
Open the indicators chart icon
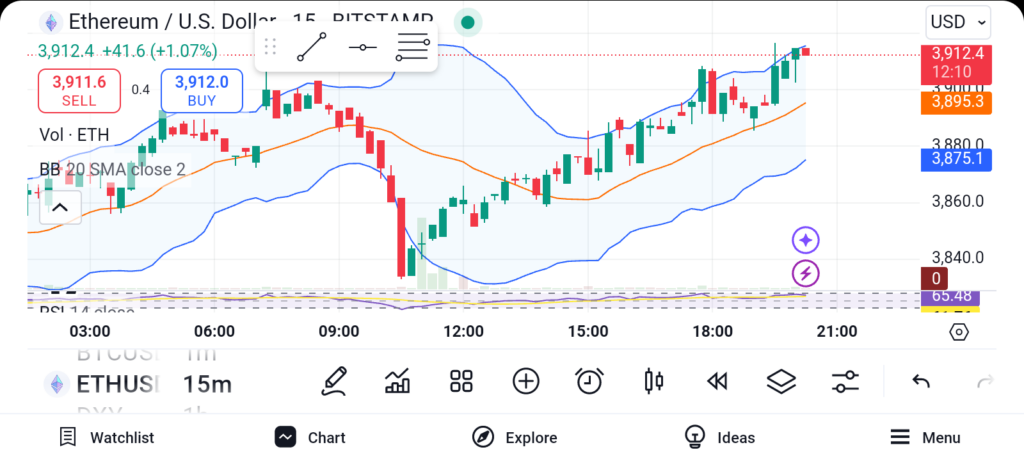tap(398, 381)
